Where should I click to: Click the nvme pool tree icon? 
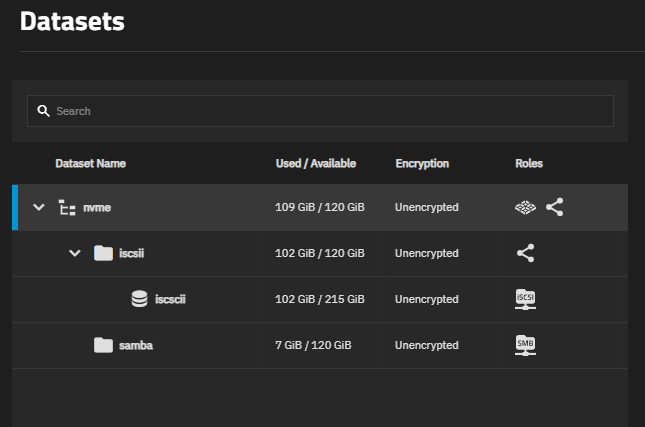[x=67, y=207]
